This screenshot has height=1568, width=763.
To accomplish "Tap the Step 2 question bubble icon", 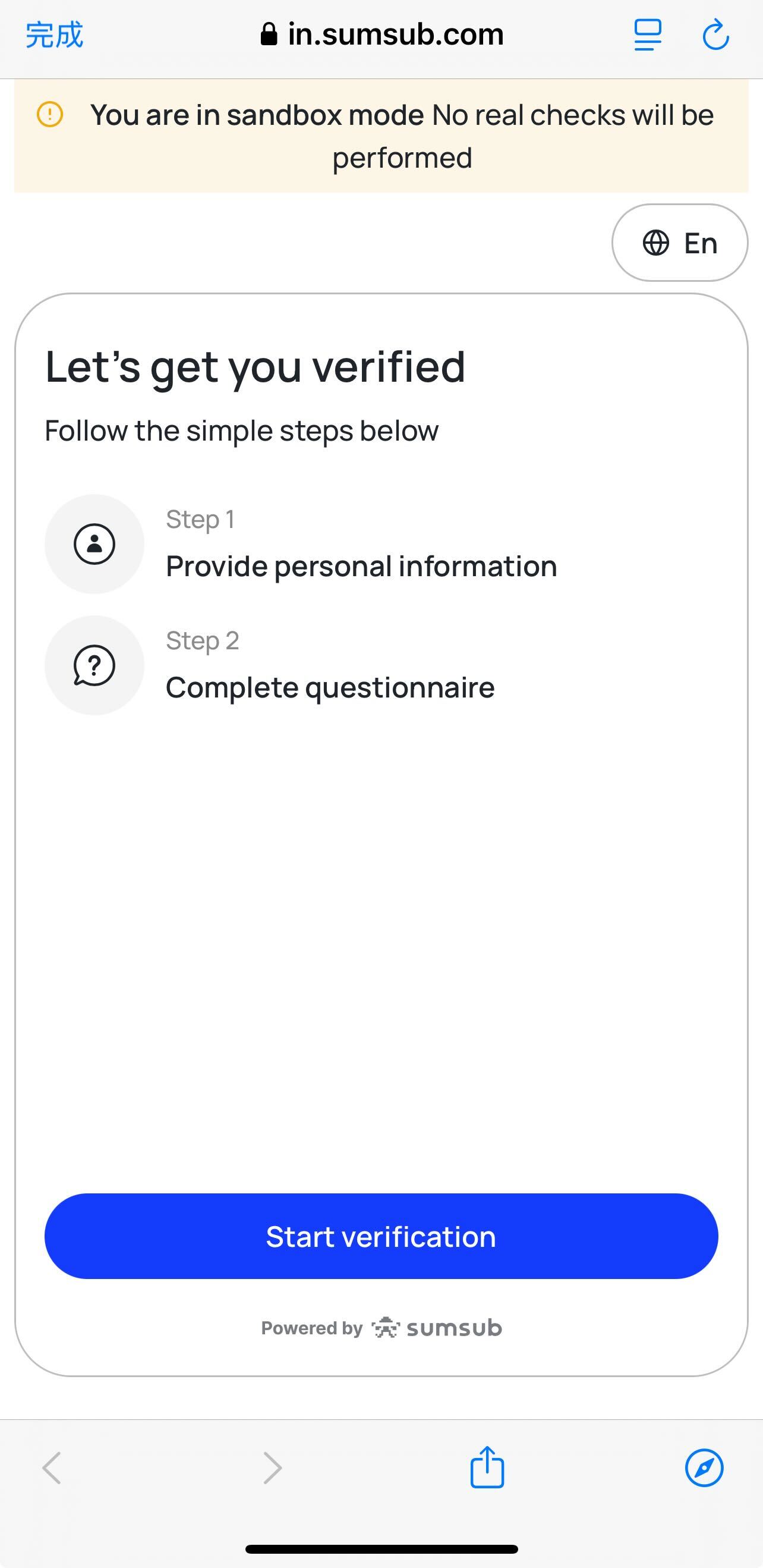I will click(x=94, y=665).
